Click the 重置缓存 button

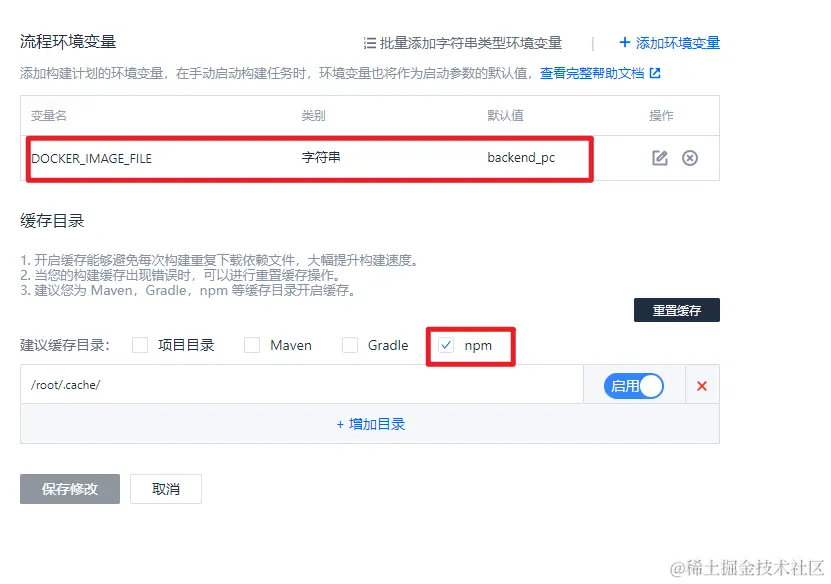click(677, 310)
